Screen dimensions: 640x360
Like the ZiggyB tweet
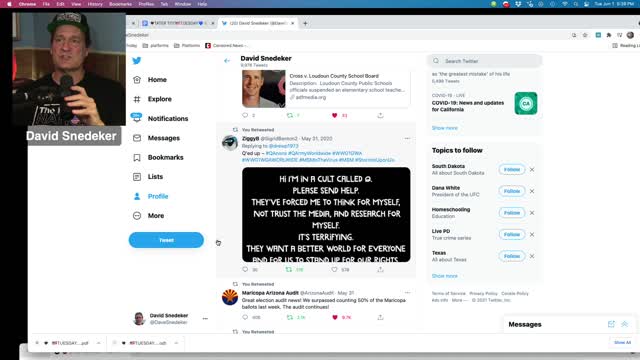[x=334, y=269]
